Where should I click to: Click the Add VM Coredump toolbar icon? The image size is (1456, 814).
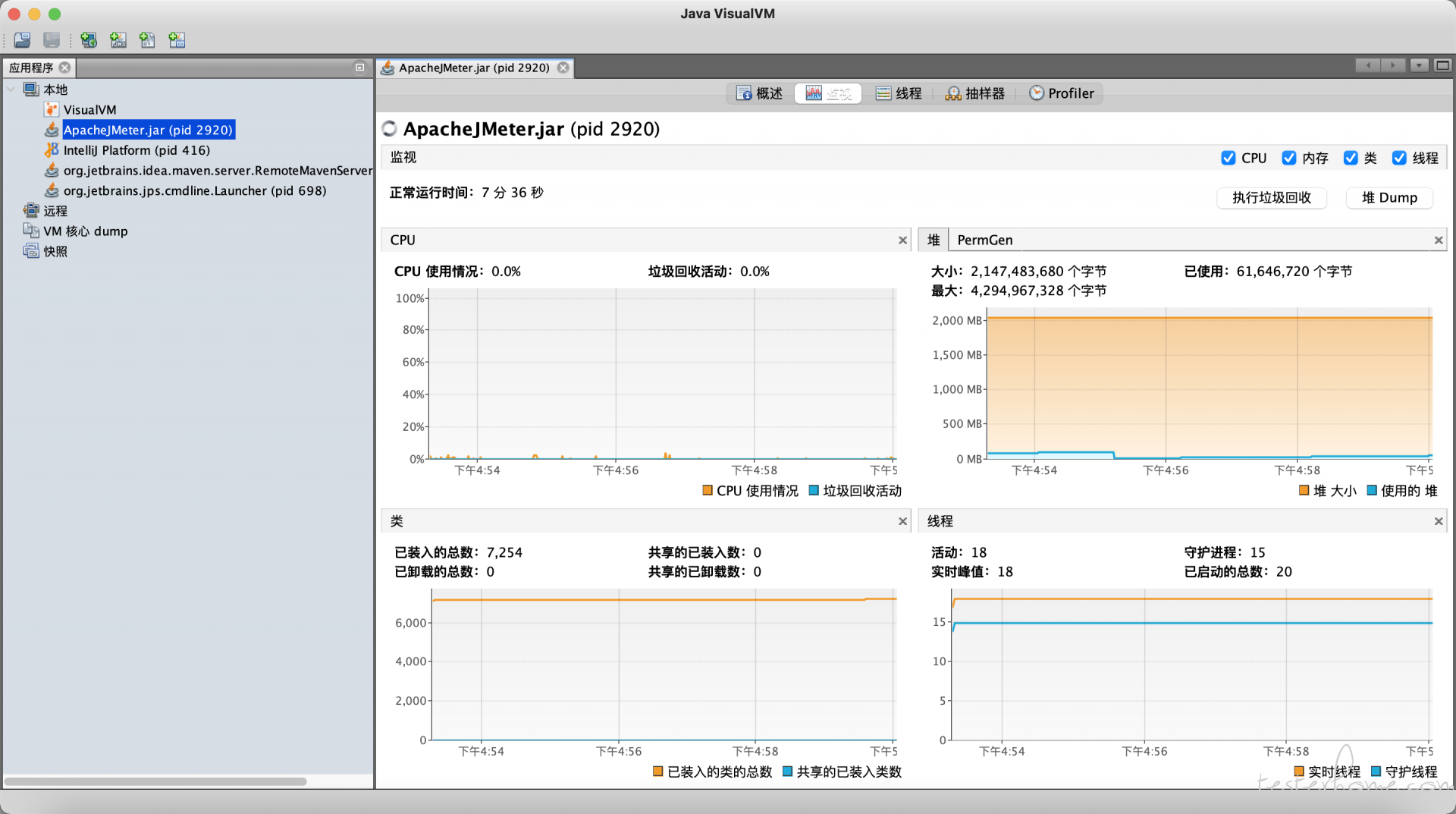pyautogui.click(x=147, y=39)
